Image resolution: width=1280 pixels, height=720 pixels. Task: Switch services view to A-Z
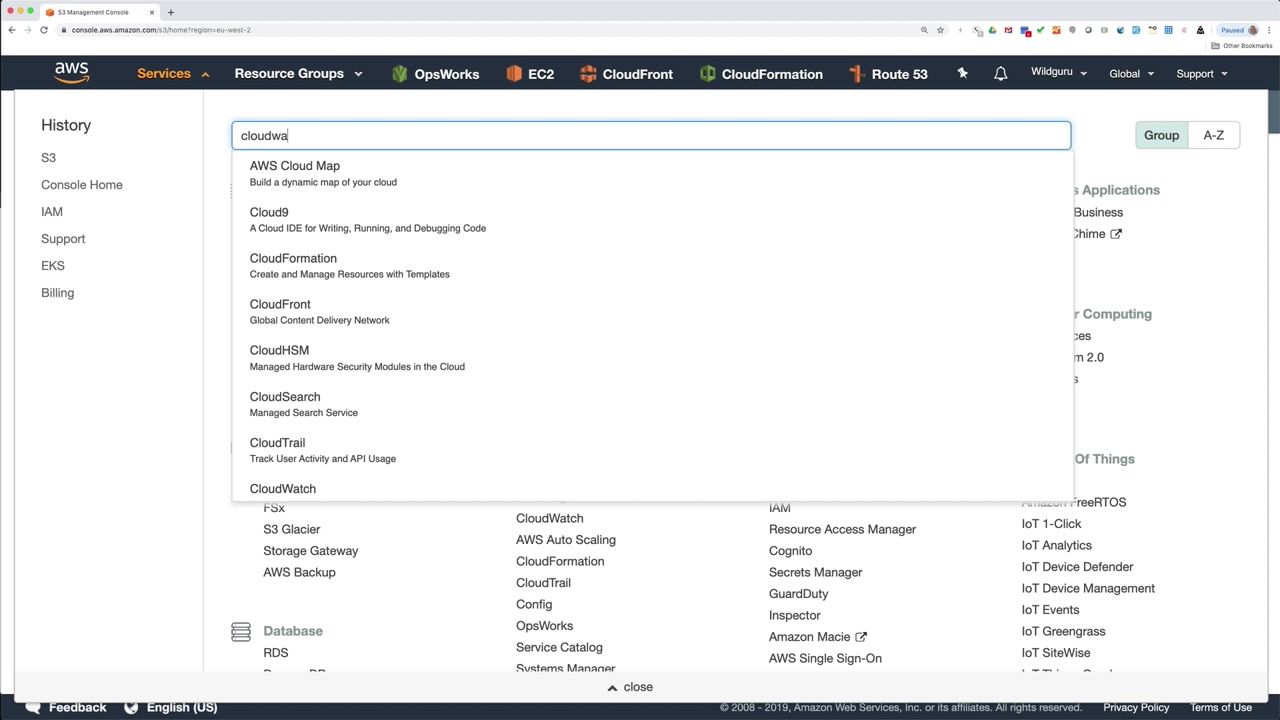[x=1214, y=135]
